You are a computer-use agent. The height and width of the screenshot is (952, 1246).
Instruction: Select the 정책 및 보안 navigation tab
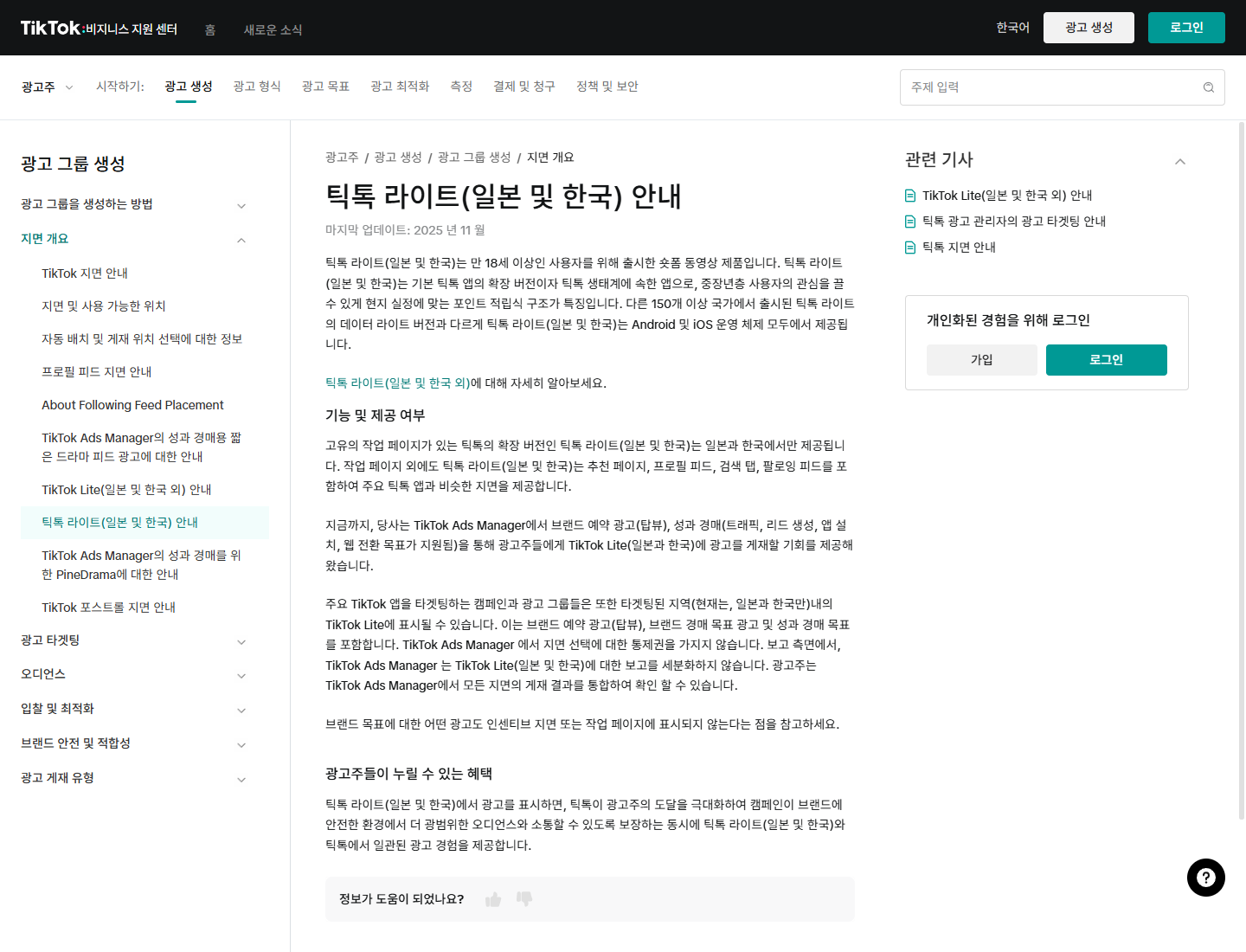(607, 87)
